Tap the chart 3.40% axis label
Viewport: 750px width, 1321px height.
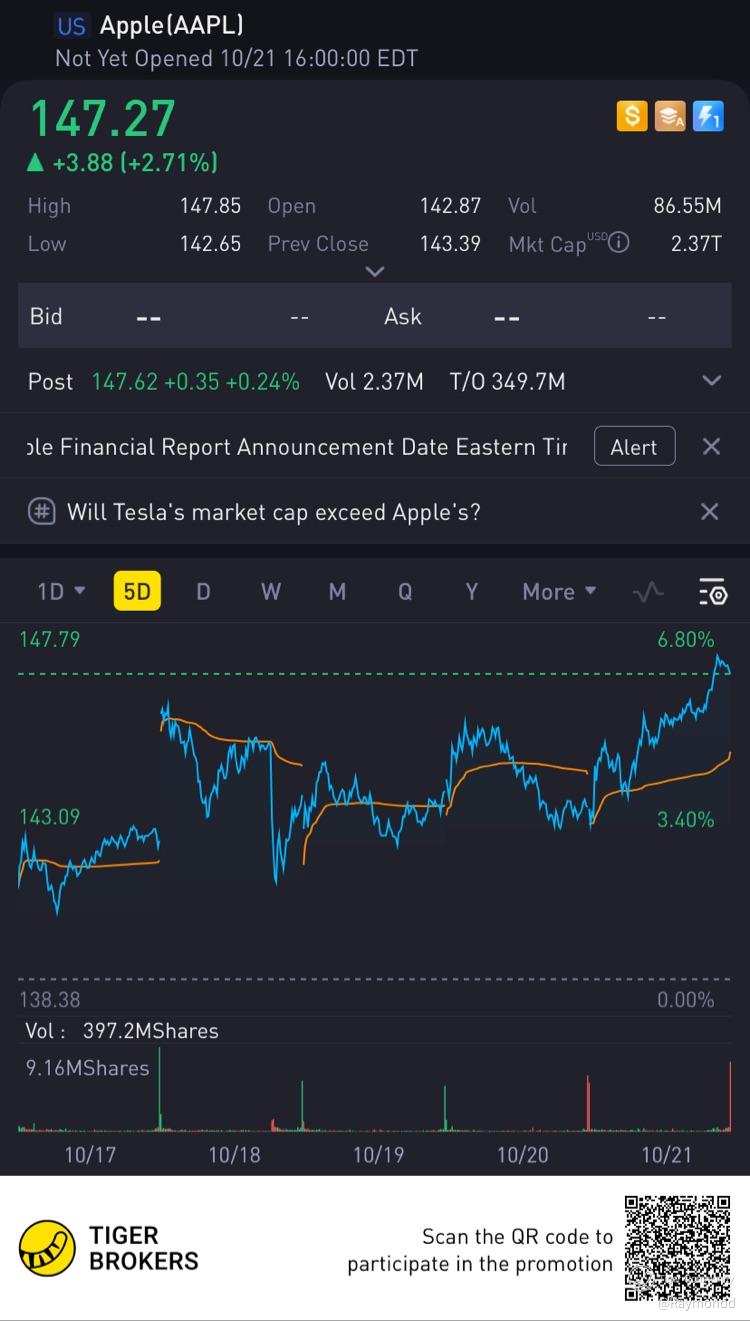click(685, 820)
